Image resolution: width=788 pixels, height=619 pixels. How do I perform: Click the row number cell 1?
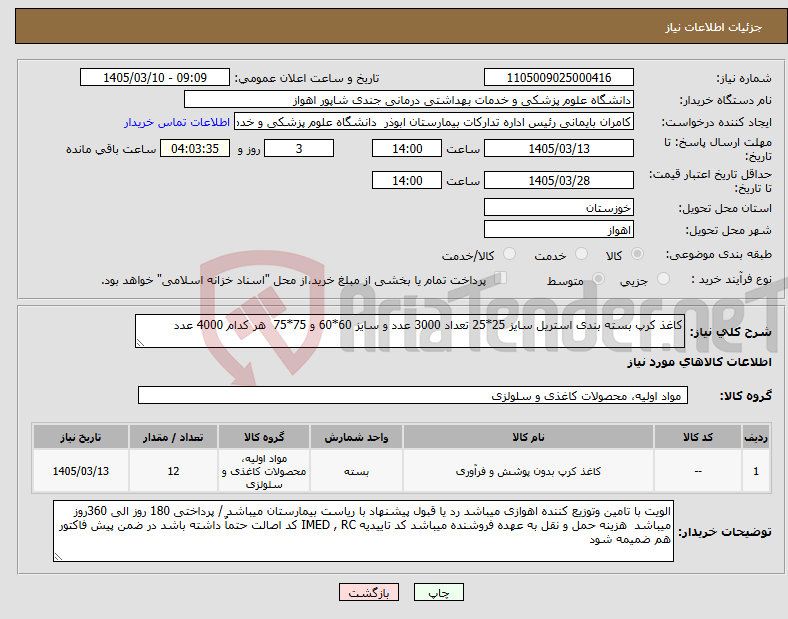(756, 471)
